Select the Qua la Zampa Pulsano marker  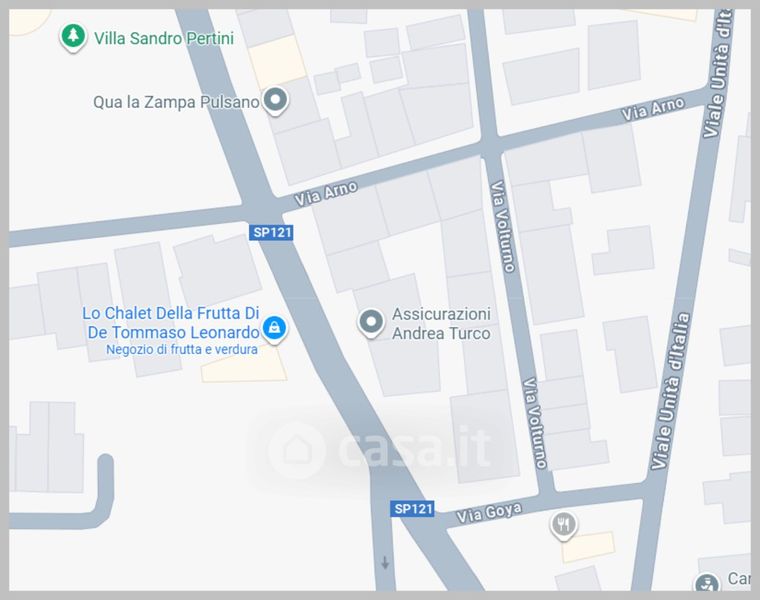[x=275, y=101]
